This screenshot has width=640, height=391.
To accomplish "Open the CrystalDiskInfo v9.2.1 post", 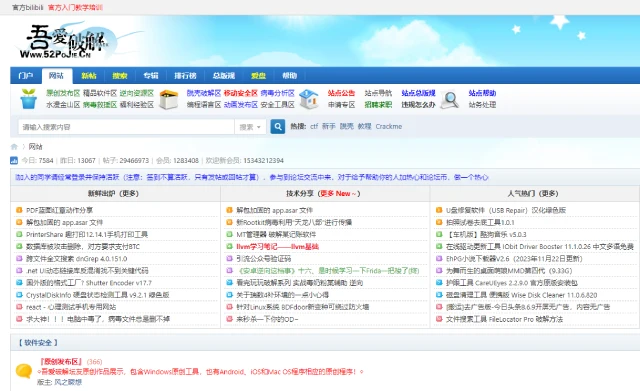I will coord(98,295).
